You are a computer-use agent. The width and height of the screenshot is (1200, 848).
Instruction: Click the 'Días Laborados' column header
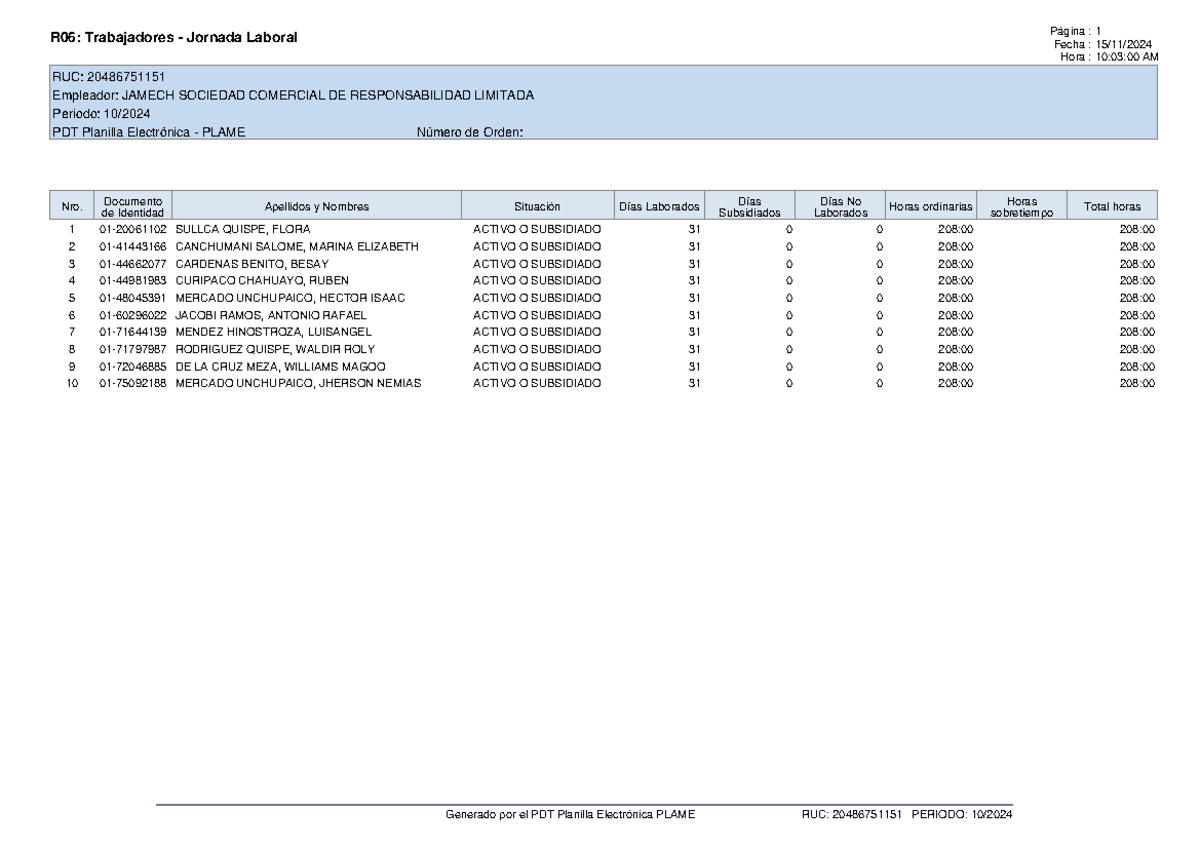pos(659,207)
